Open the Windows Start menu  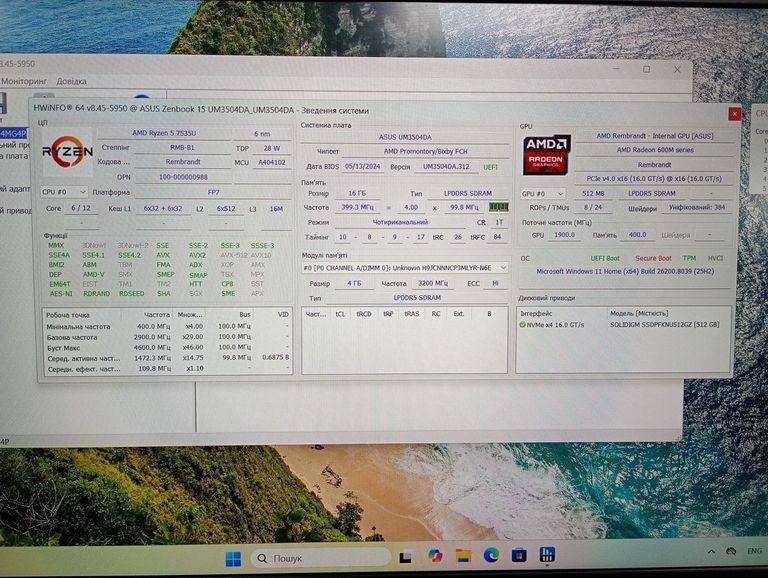[232, 557]
